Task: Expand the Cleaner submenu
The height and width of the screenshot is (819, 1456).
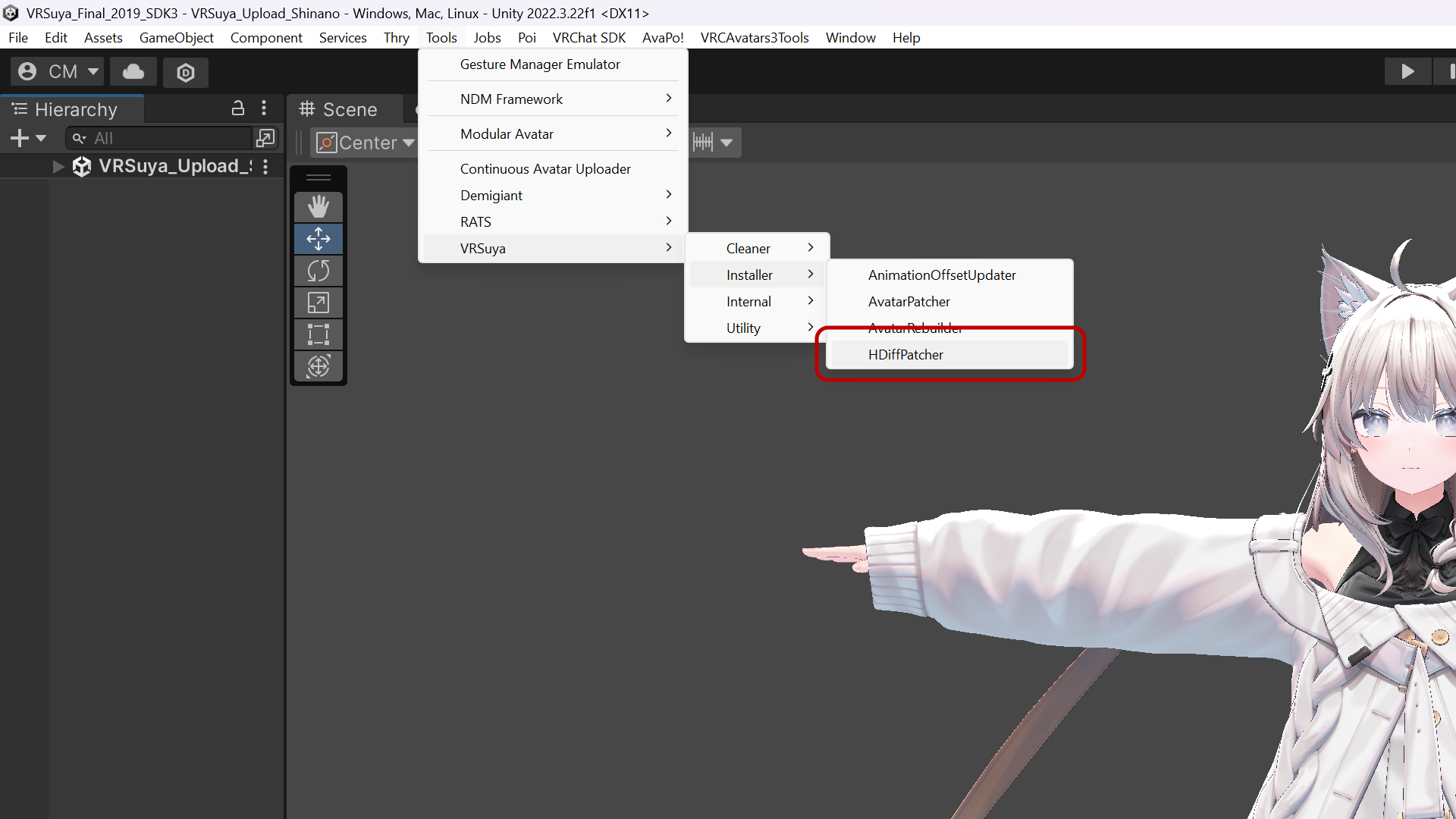Action: click(757, 249)
